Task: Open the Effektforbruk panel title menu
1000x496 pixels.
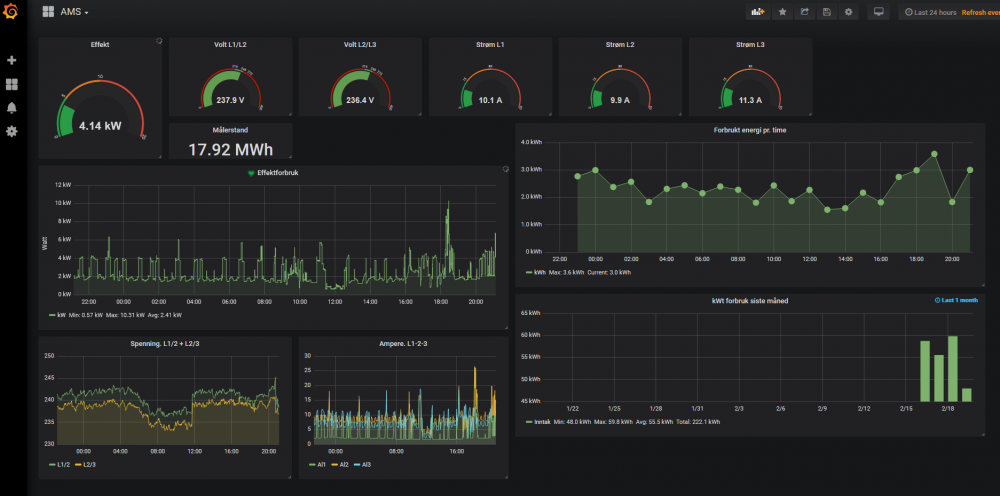Action: (x=277, y=173)
